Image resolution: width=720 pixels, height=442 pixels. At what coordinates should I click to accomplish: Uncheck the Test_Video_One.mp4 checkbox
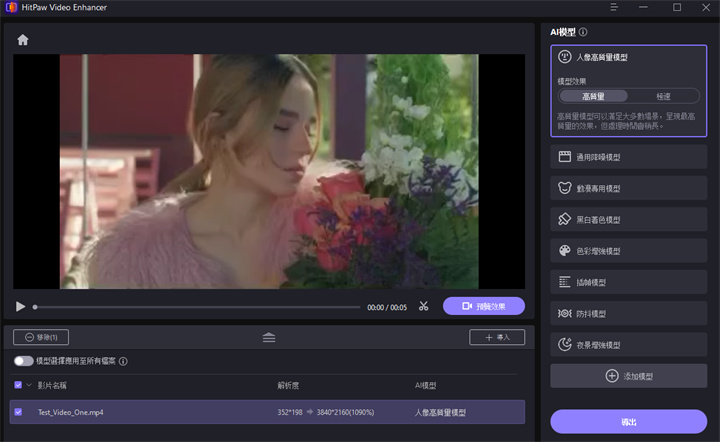click(x=18, y=411)
